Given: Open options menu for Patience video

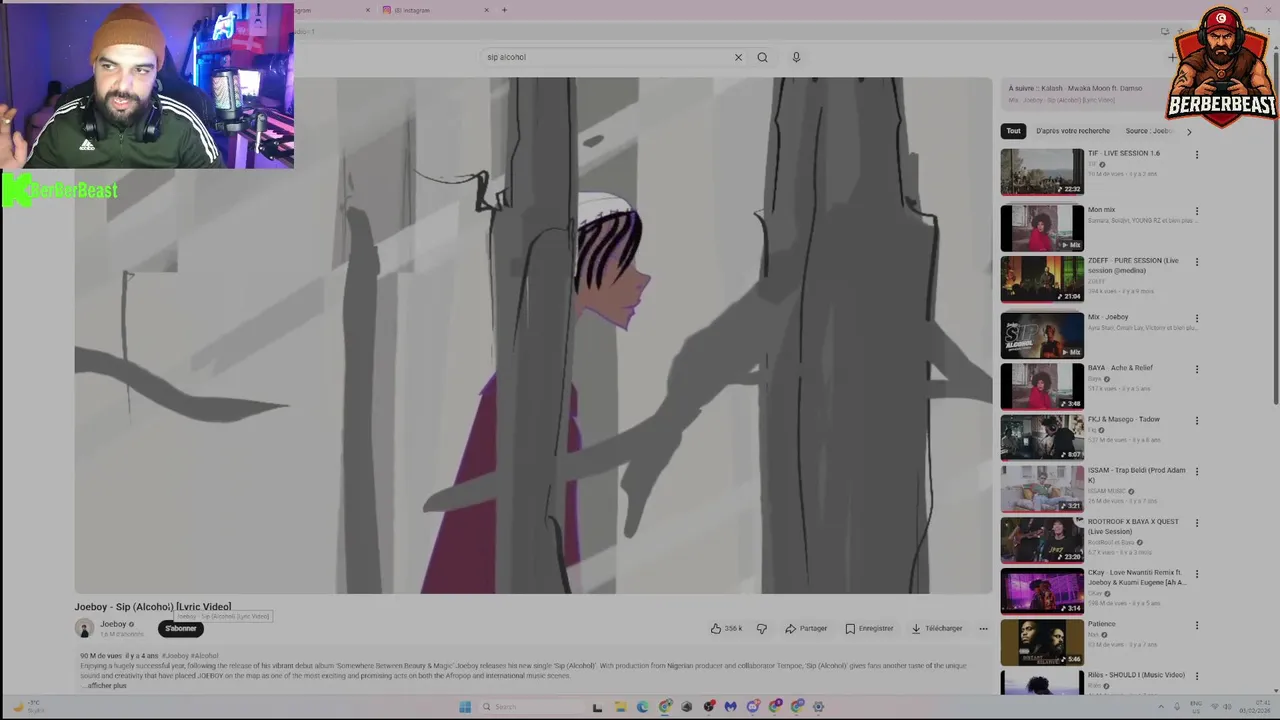Looking at the screenshot, I should click(x=1197, y=626).
